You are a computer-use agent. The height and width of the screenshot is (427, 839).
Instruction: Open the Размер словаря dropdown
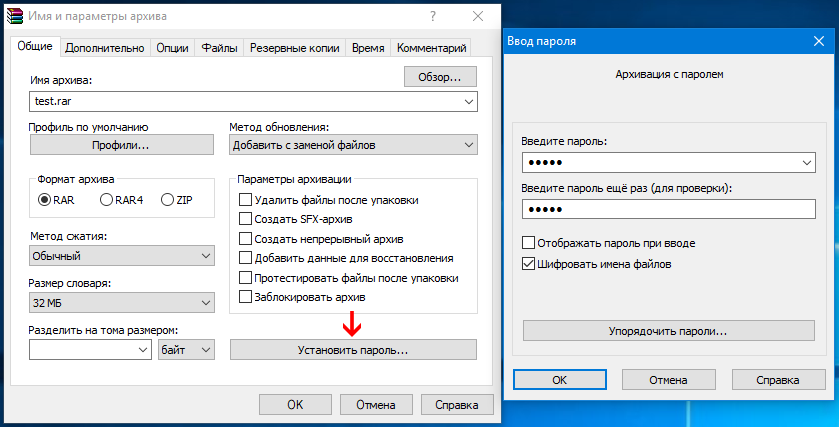(x=121, y=303)
